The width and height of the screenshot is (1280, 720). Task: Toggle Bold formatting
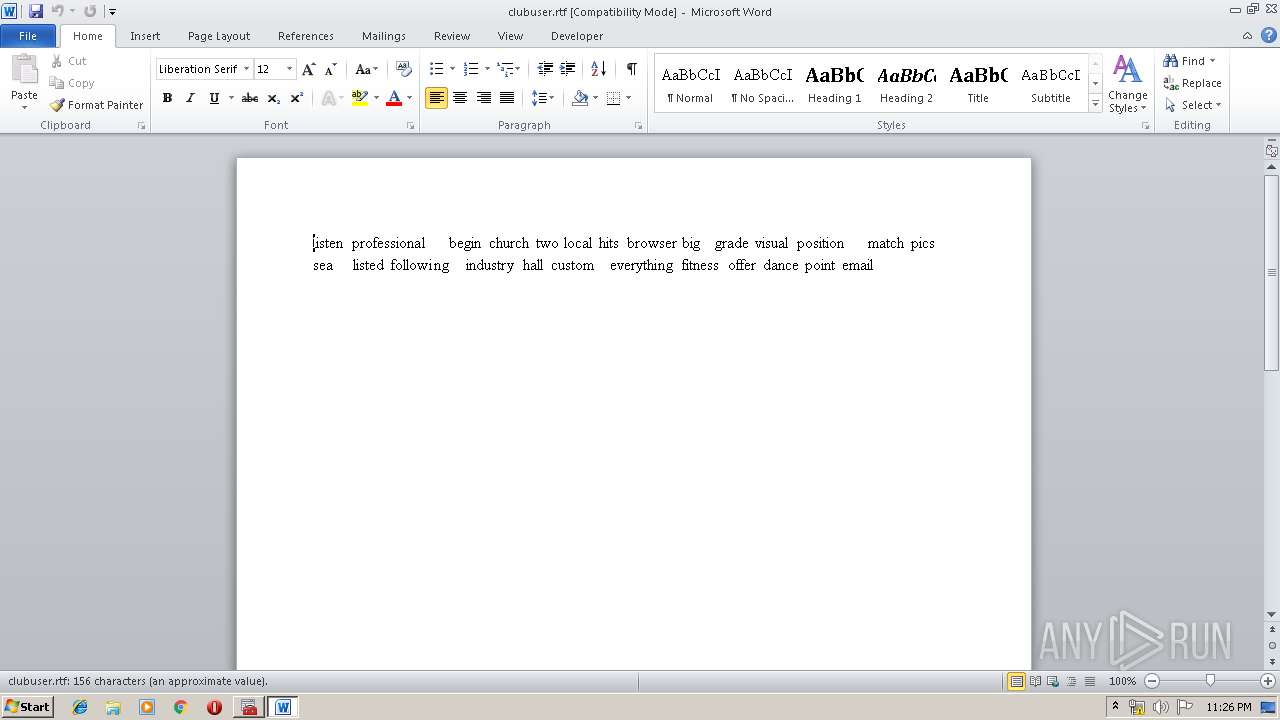click(167, 98)
